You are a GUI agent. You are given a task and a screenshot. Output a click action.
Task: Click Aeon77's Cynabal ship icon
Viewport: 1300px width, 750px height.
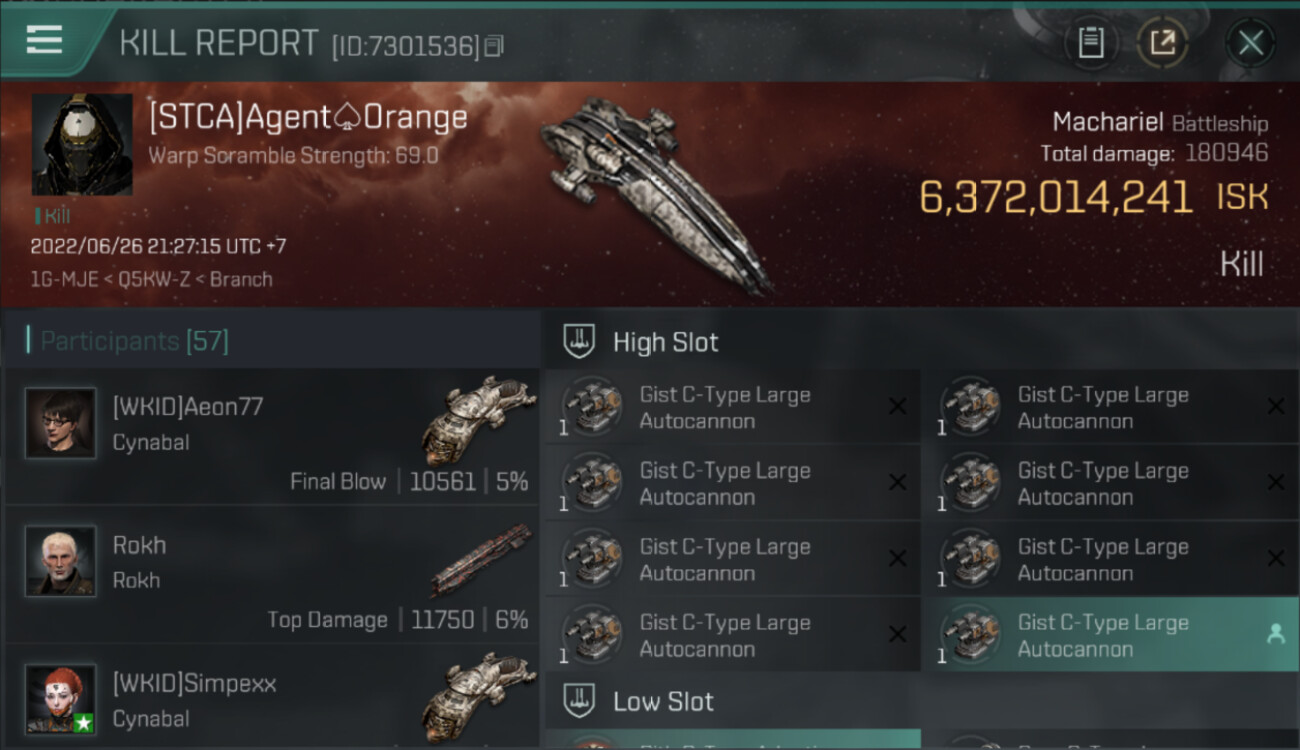[x=478, y=418]
